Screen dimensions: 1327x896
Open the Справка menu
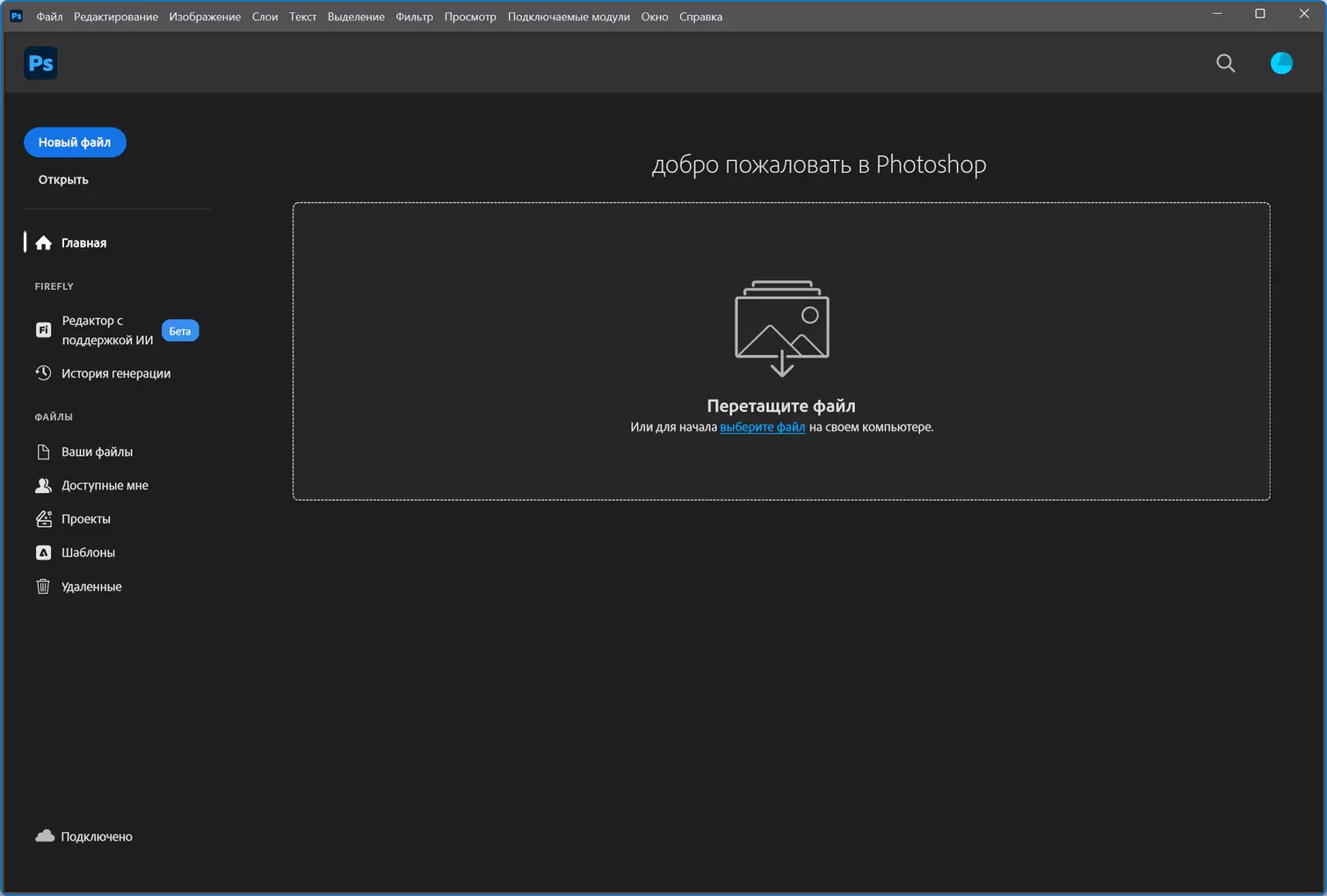coord(700,17)
